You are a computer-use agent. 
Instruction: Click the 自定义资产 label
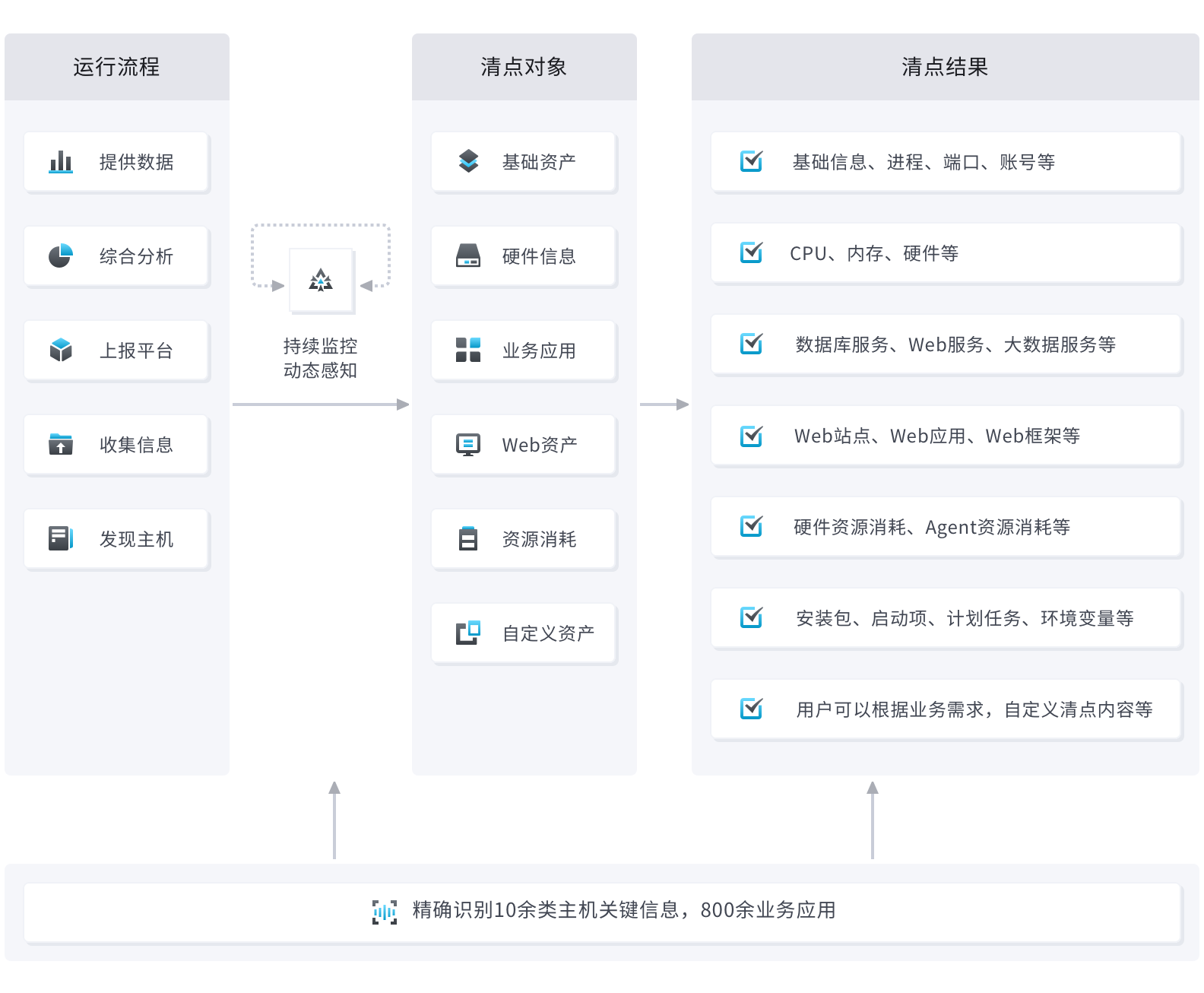(x=548, y=633)
